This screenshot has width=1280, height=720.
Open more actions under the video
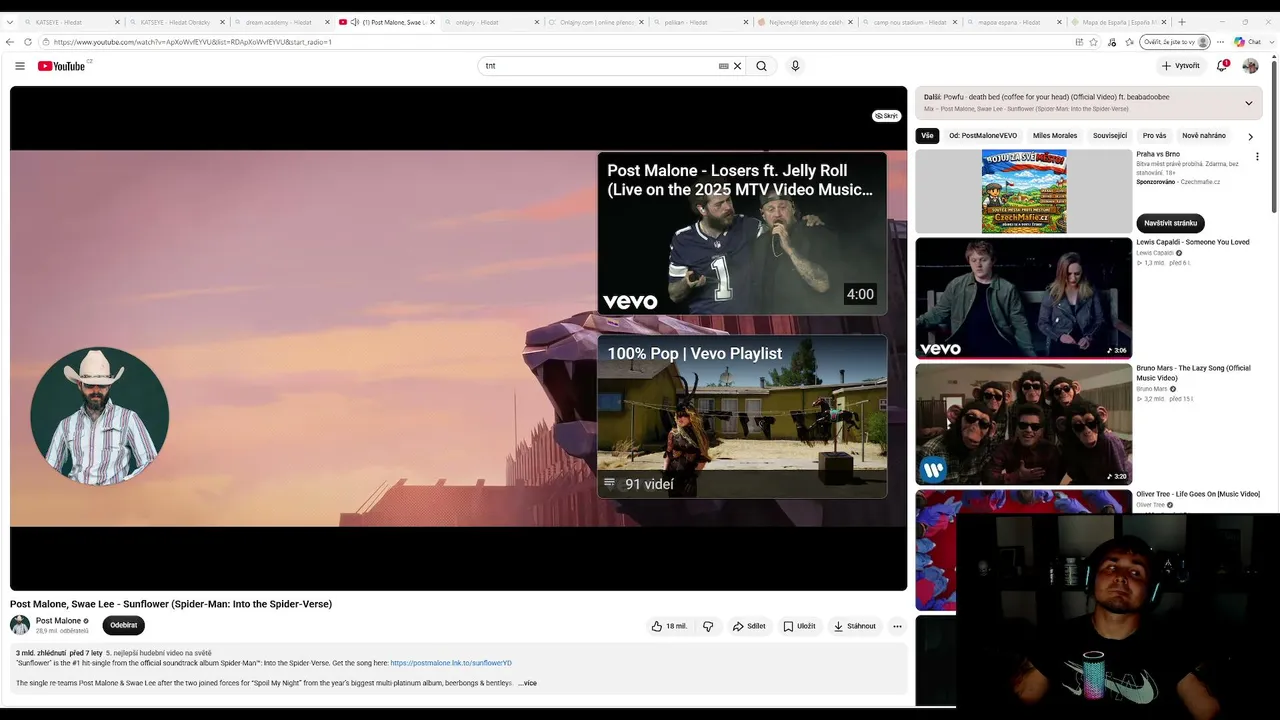pyautogui.click(x=897, y=626)
